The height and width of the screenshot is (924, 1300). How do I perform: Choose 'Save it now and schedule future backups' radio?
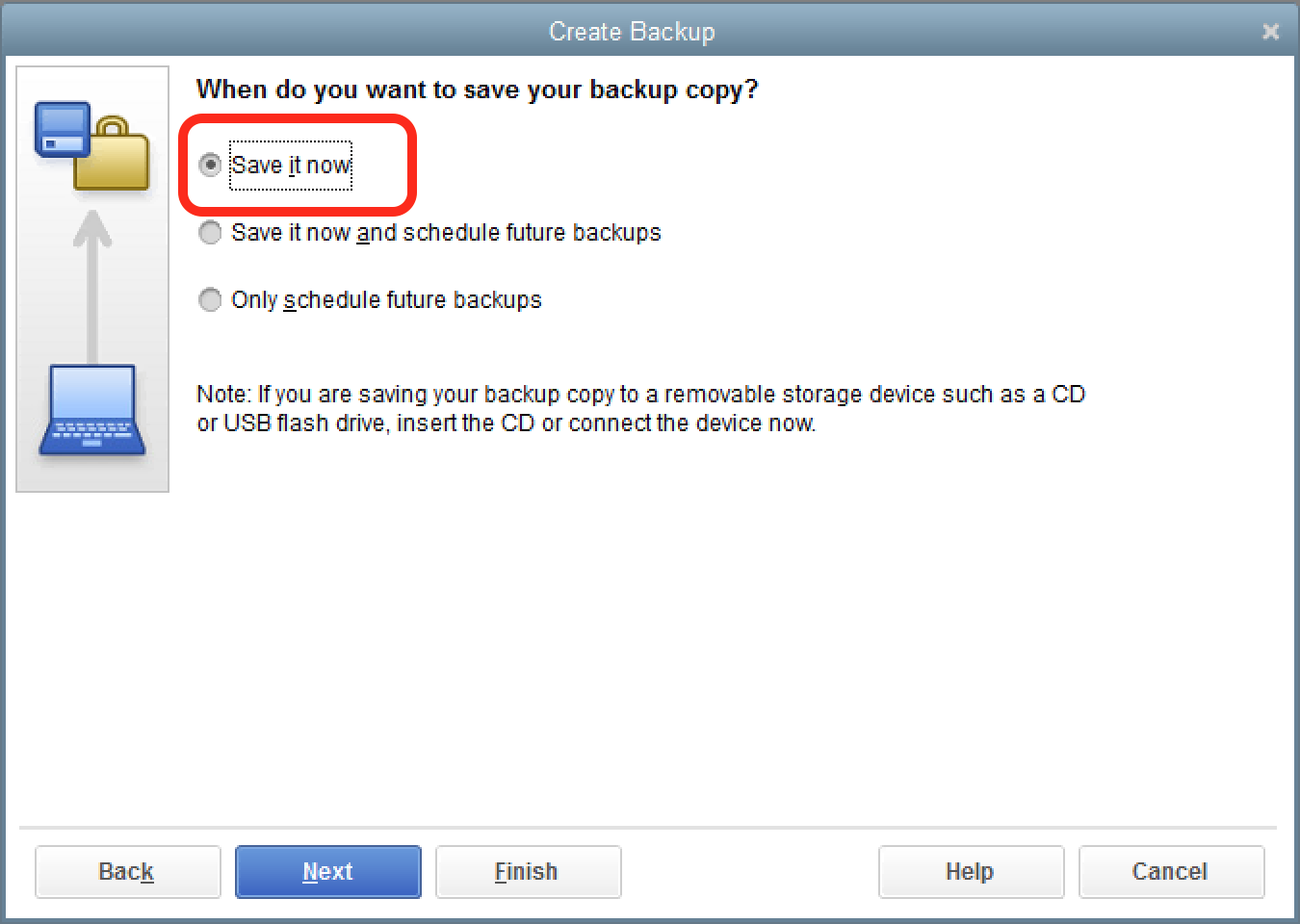(x=210, y=233)
